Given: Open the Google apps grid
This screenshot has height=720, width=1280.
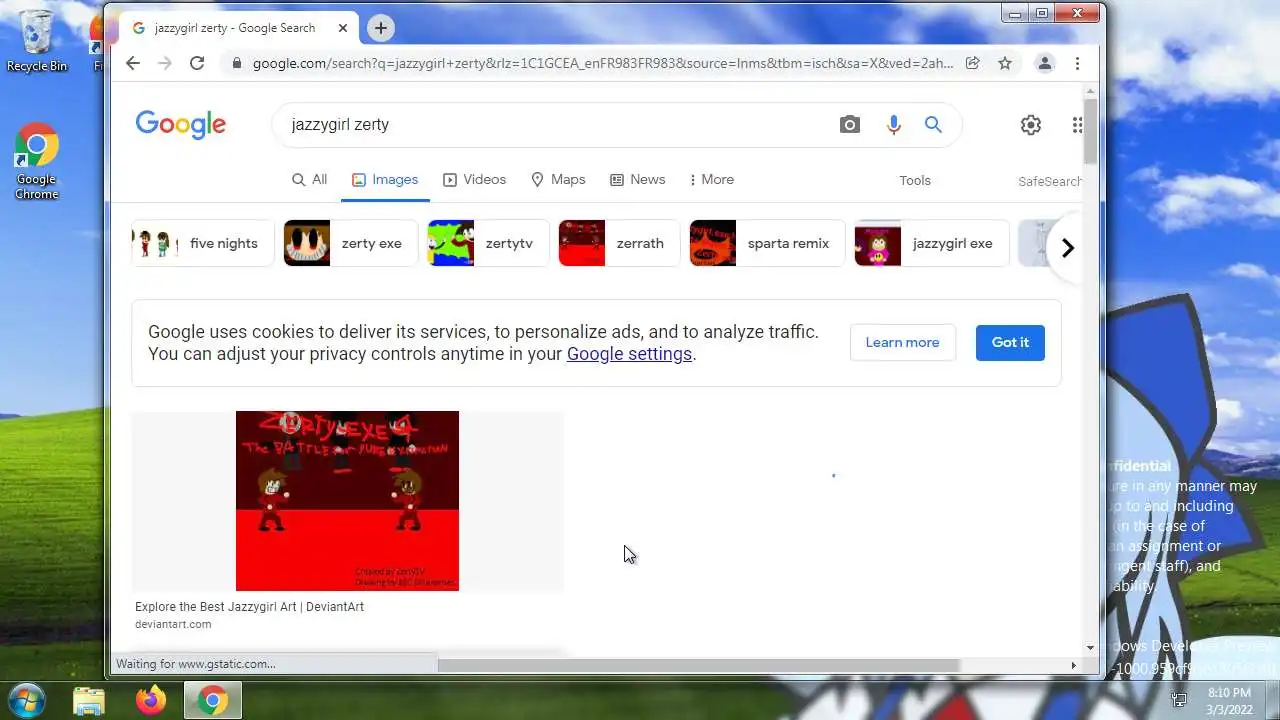Looking at the screenshot, I should pos(1077,125).
